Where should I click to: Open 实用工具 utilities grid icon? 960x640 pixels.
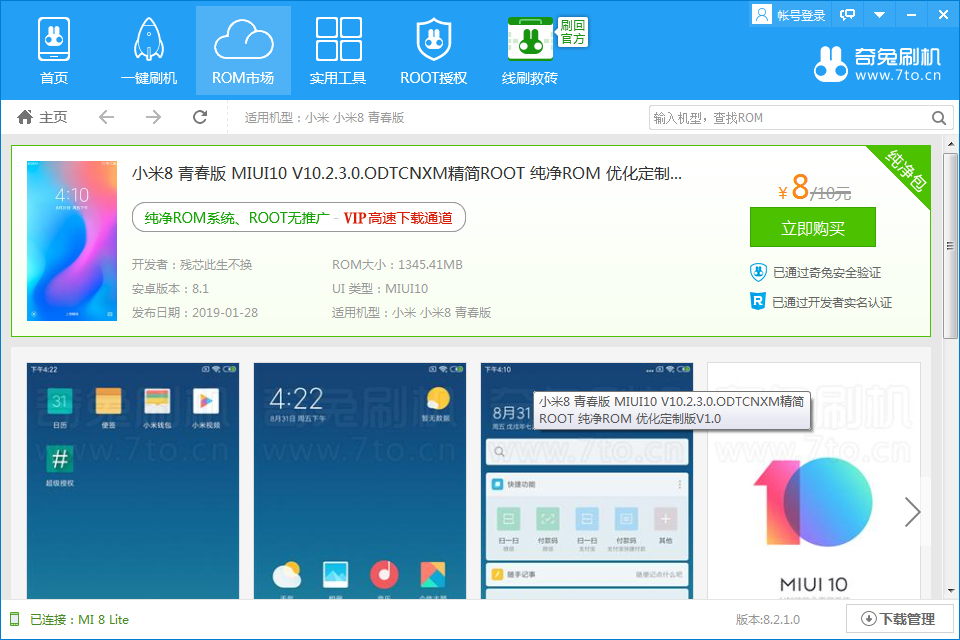click(338, 51)
